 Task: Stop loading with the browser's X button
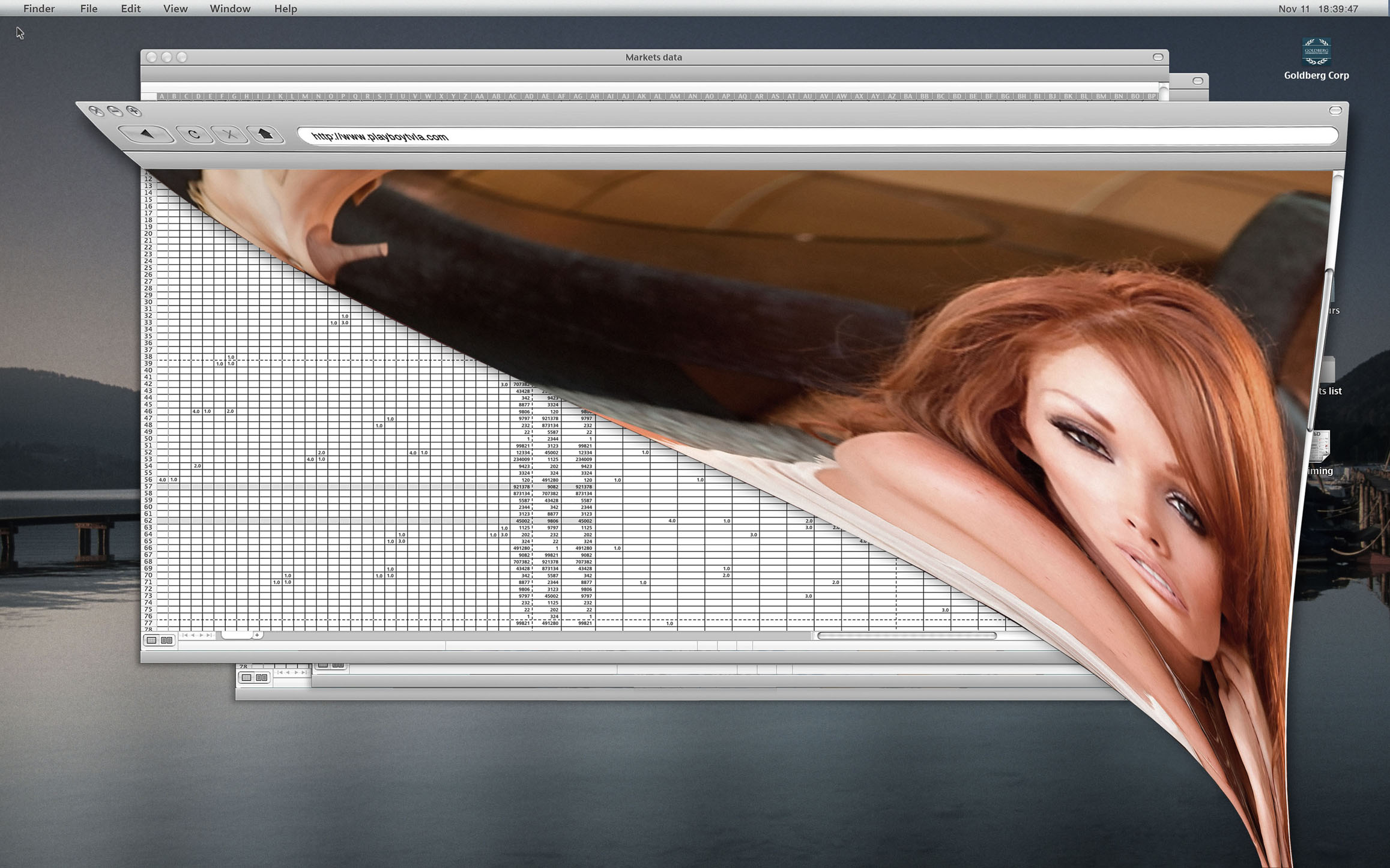231,134
